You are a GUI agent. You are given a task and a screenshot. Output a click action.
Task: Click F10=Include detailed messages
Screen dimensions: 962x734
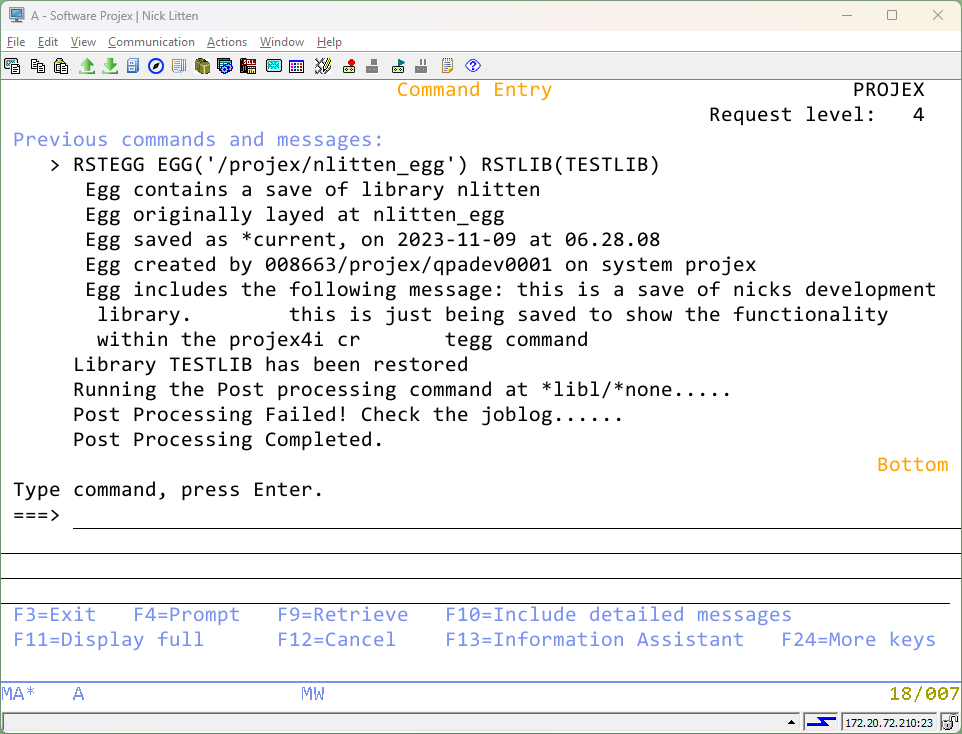point(618,614)
